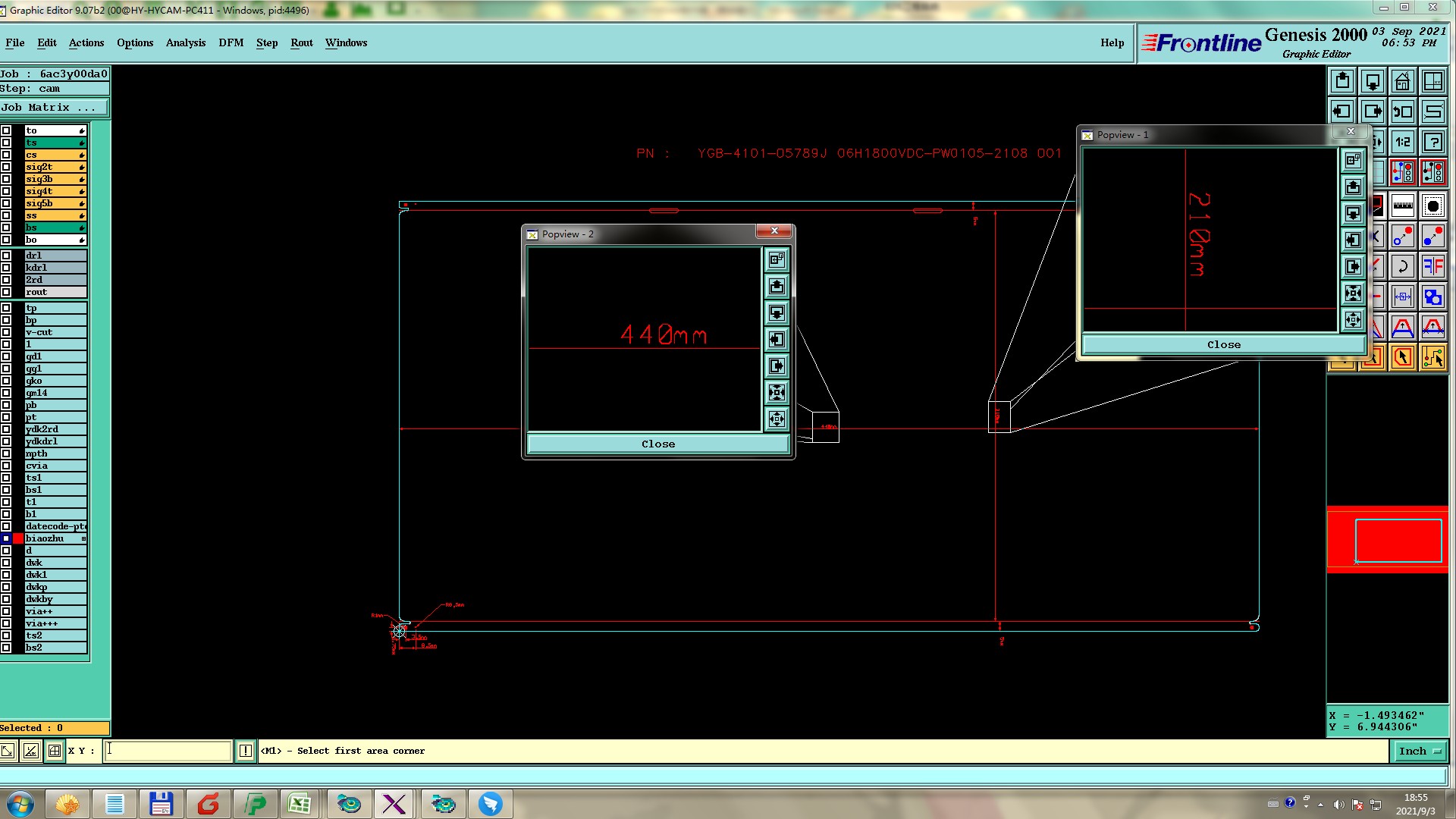Click the ruler measurement tool icon

click(1402, 206)
